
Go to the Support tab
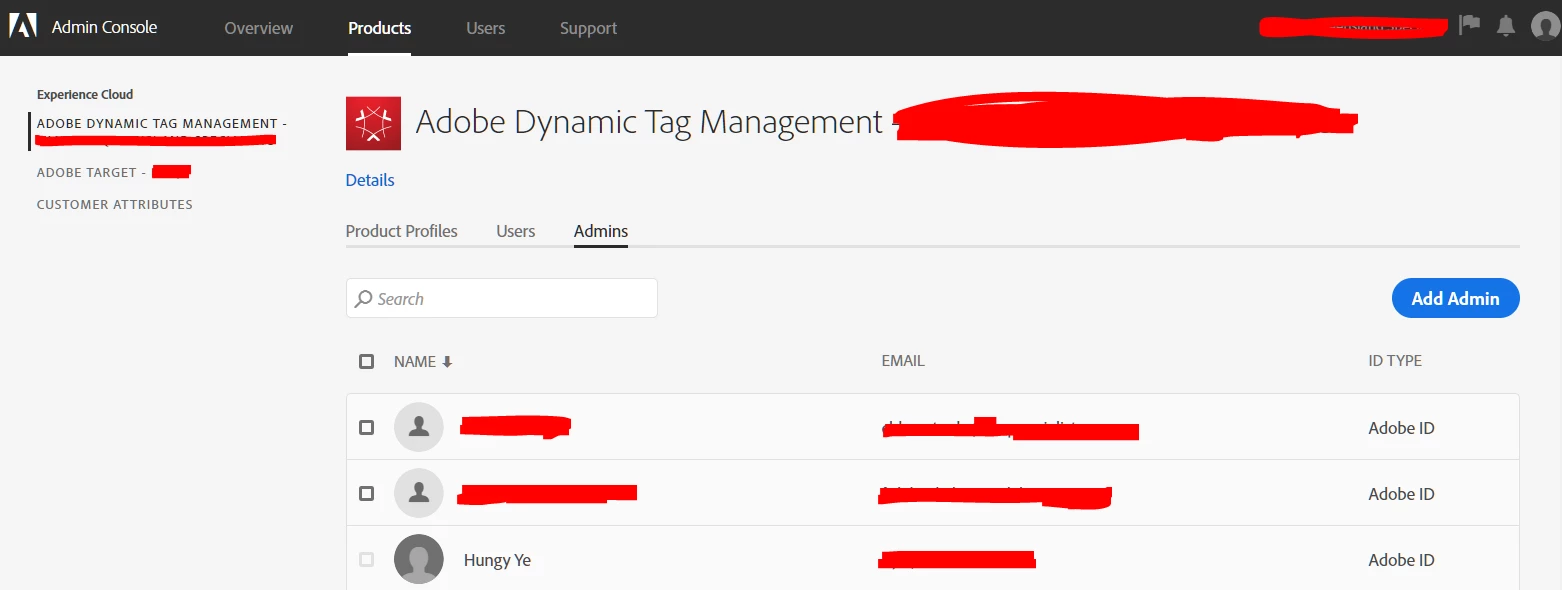[x=588, y=28]
